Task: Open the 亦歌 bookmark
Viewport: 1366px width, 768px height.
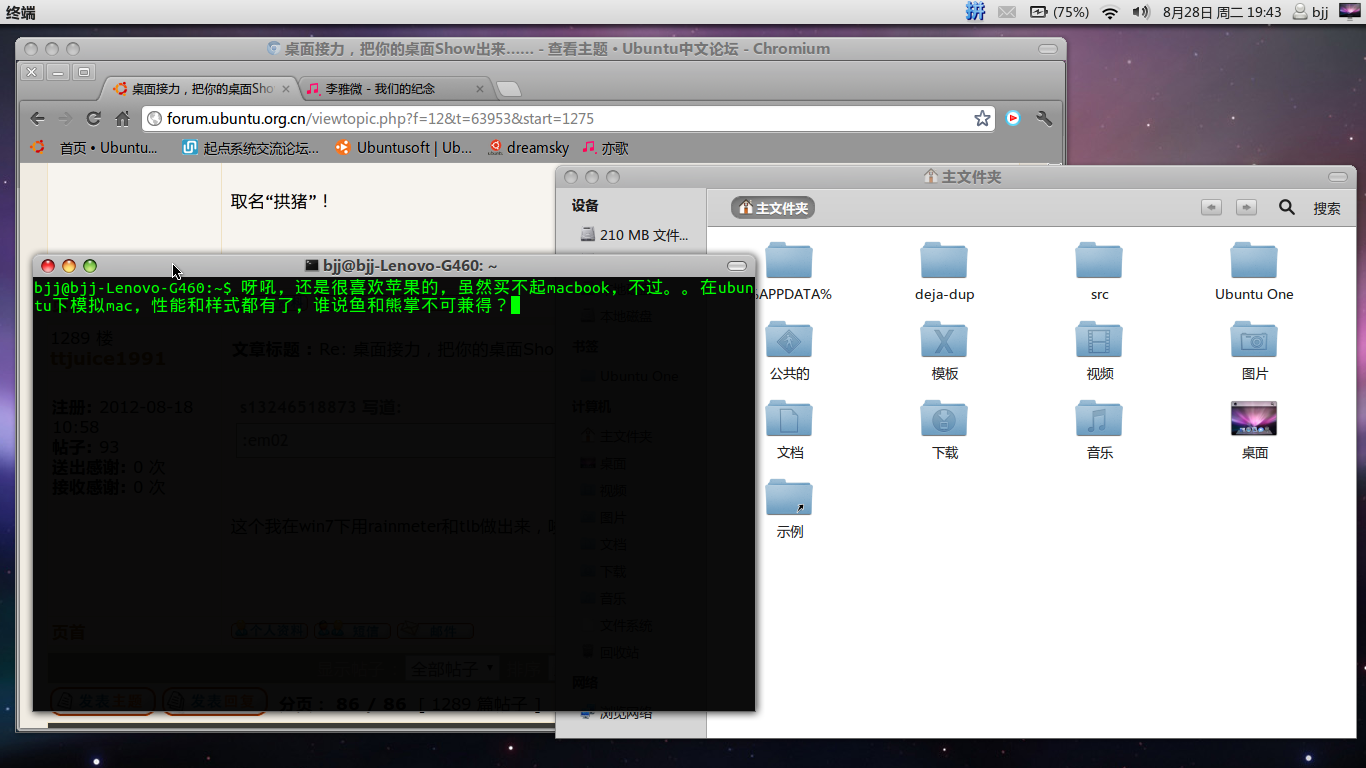Action: 606,147
